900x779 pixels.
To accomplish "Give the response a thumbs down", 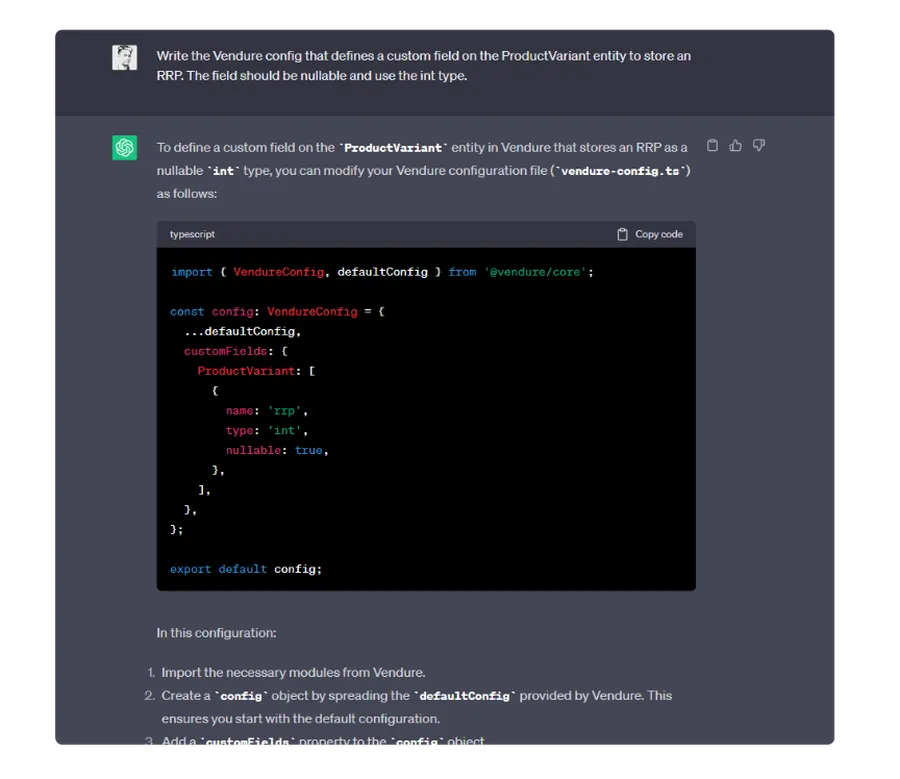I will point(759,146).
